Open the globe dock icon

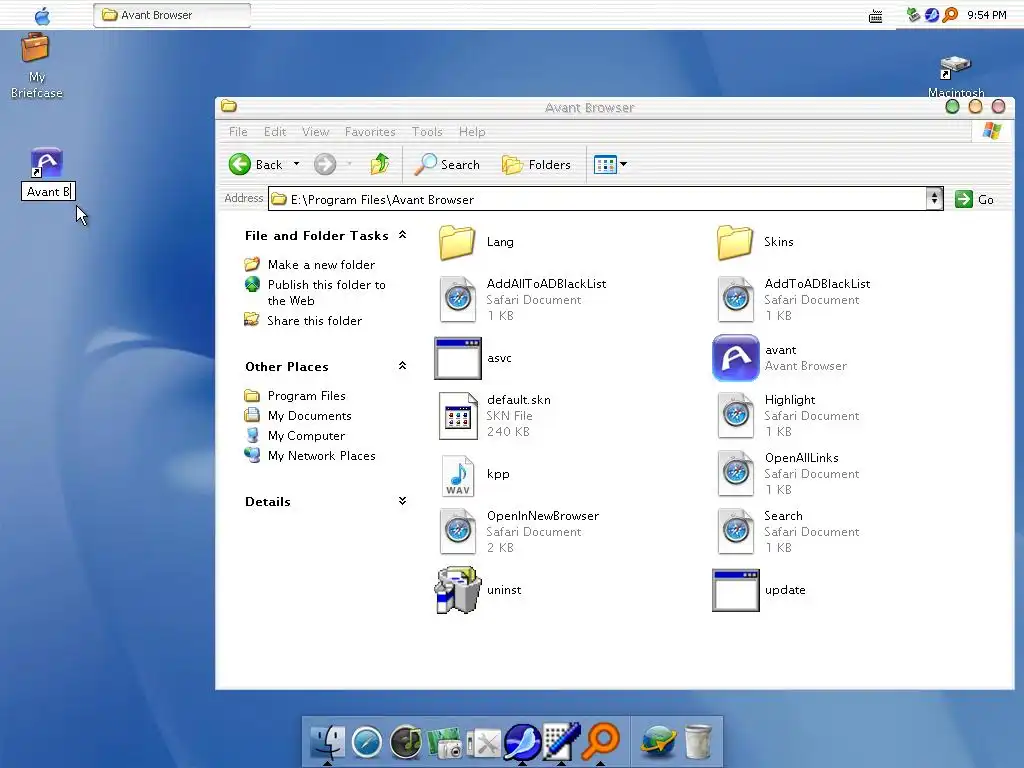click(658, 743)
